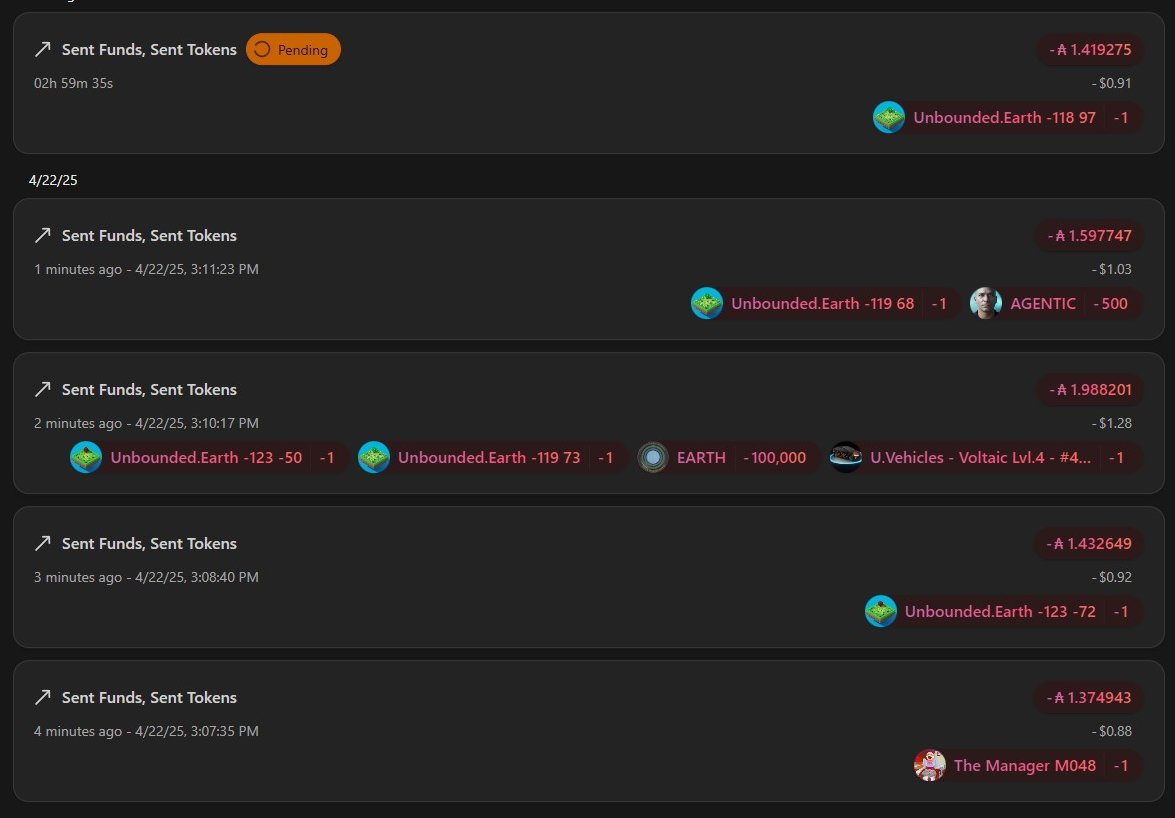Click The Manager M048 avatar icon

tap(930, 766)
